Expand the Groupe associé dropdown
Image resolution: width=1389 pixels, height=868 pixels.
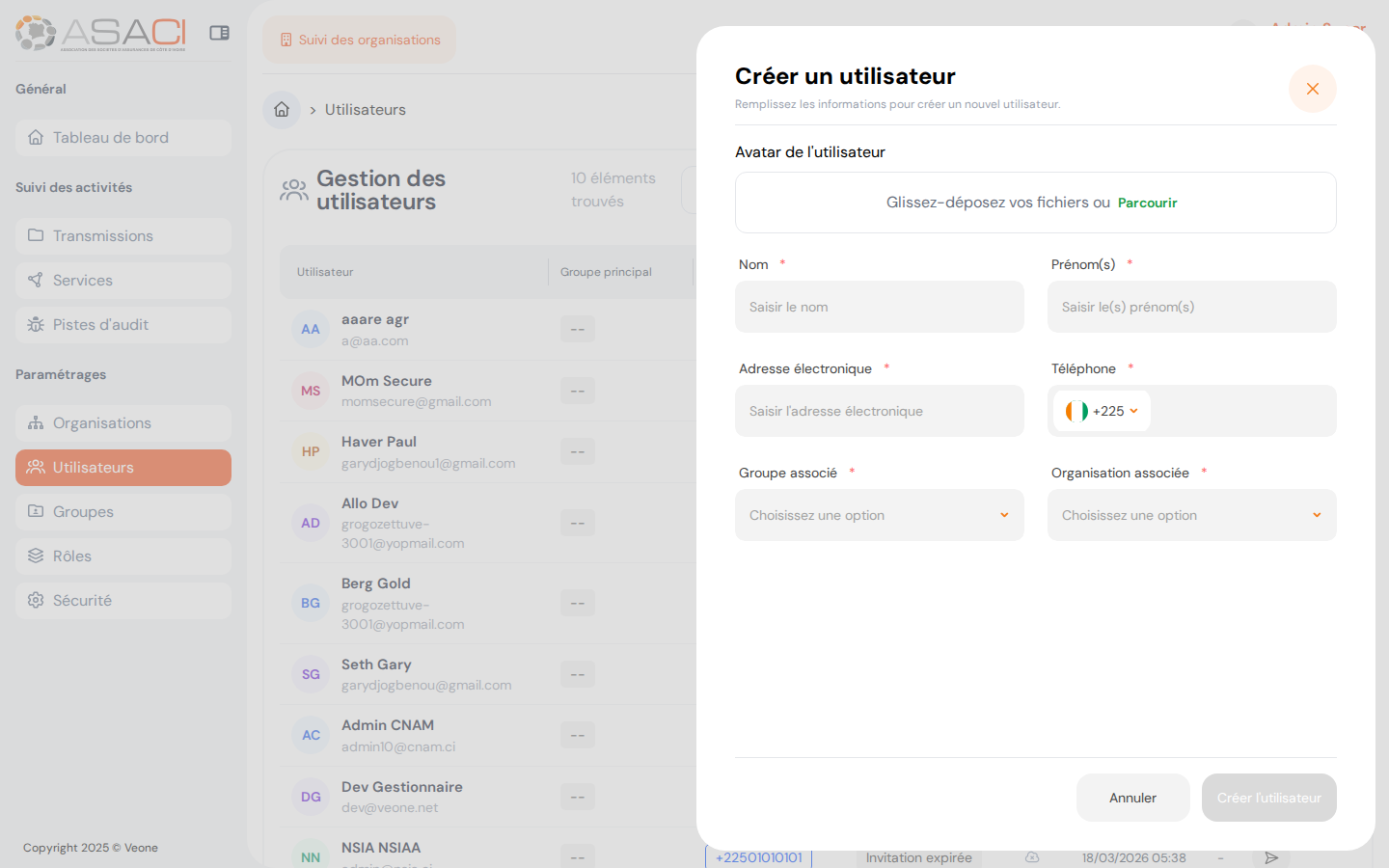[x=879, y=515]
